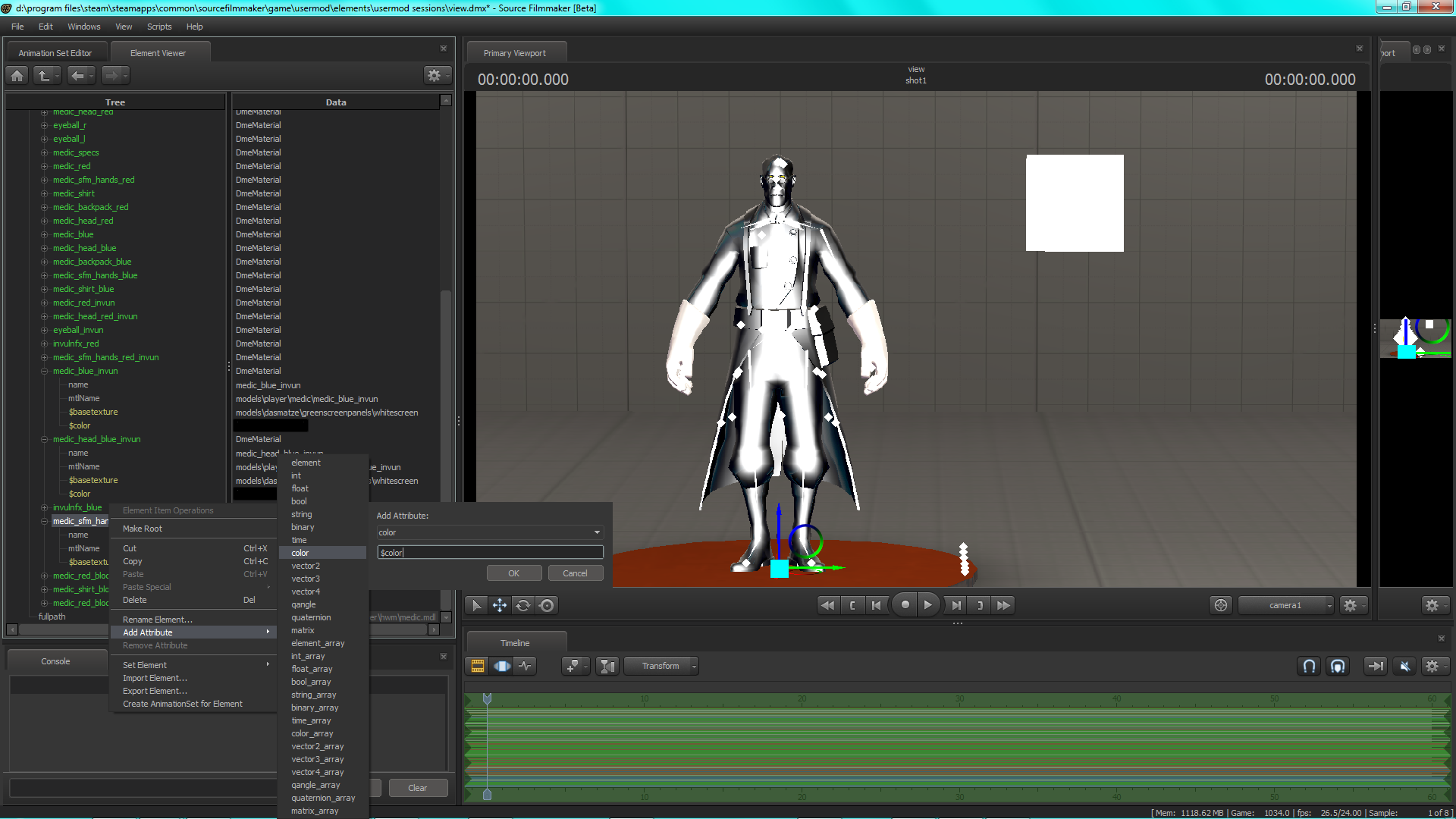This screenshot has width=1456, height=819.
Task: Toggle the timeline audio mute icon
Action: tap(1404, 666)
